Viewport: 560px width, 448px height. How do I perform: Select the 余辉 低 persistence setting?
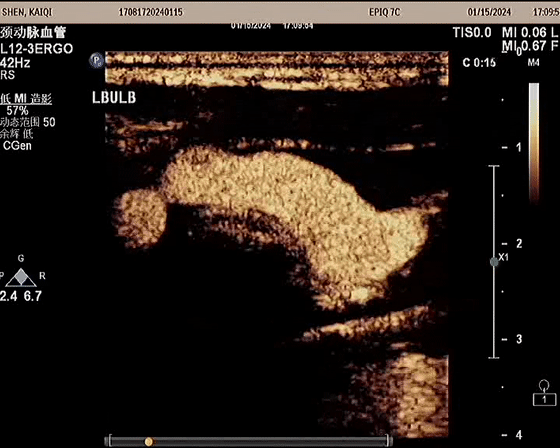[16, 134]
